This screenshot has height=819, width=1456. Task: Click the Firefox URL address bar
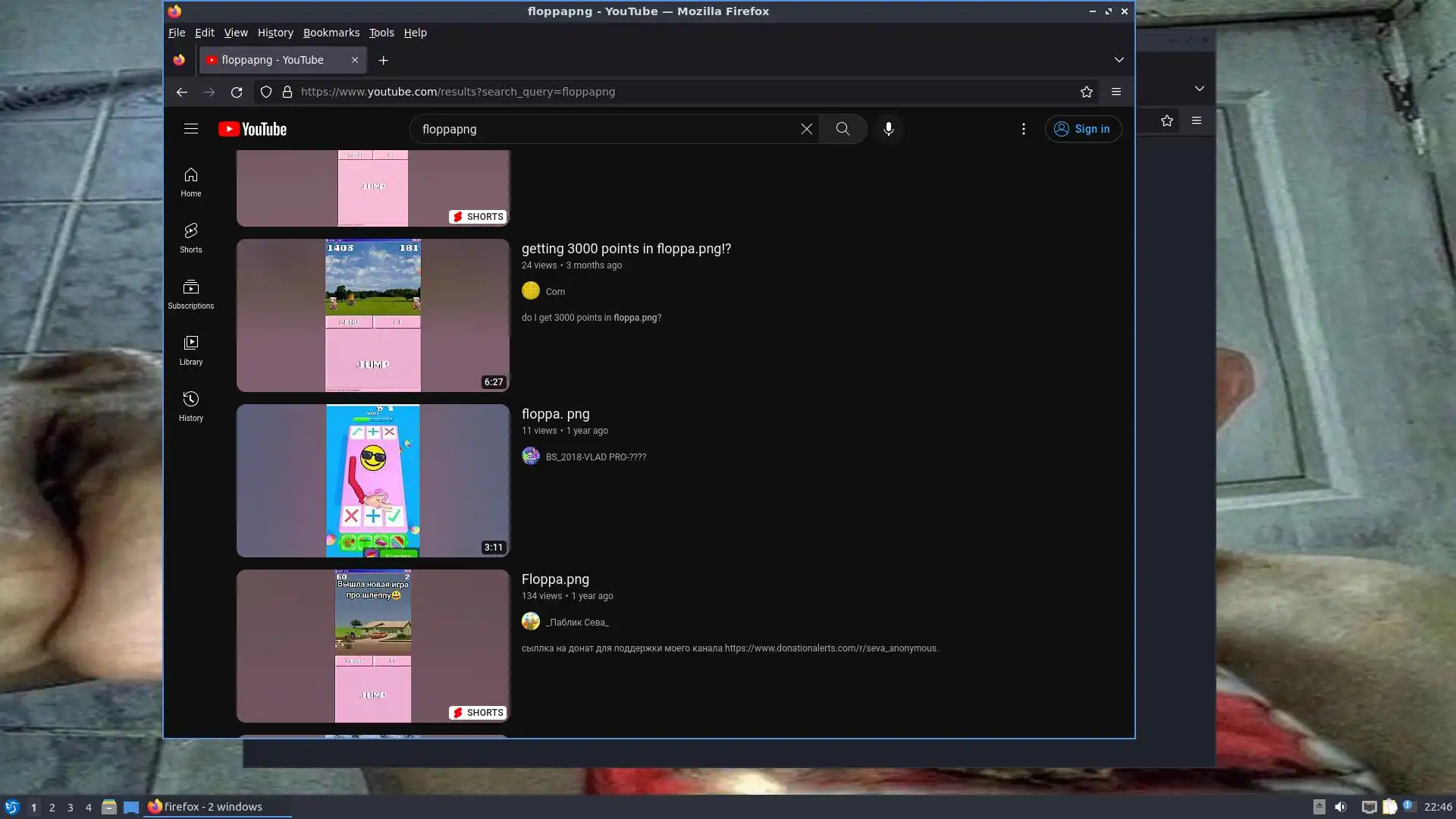pos(607,92)
